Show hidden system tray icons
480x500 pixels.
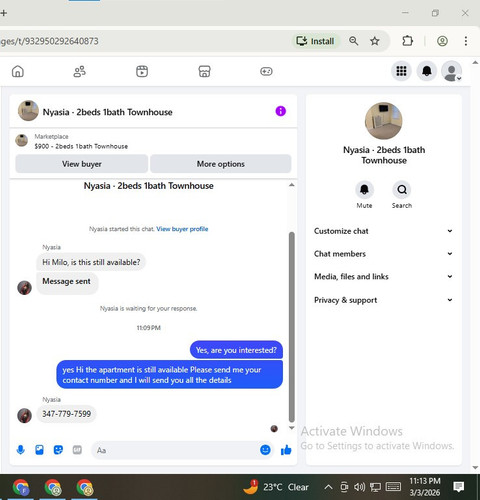(x=328, y=487)
